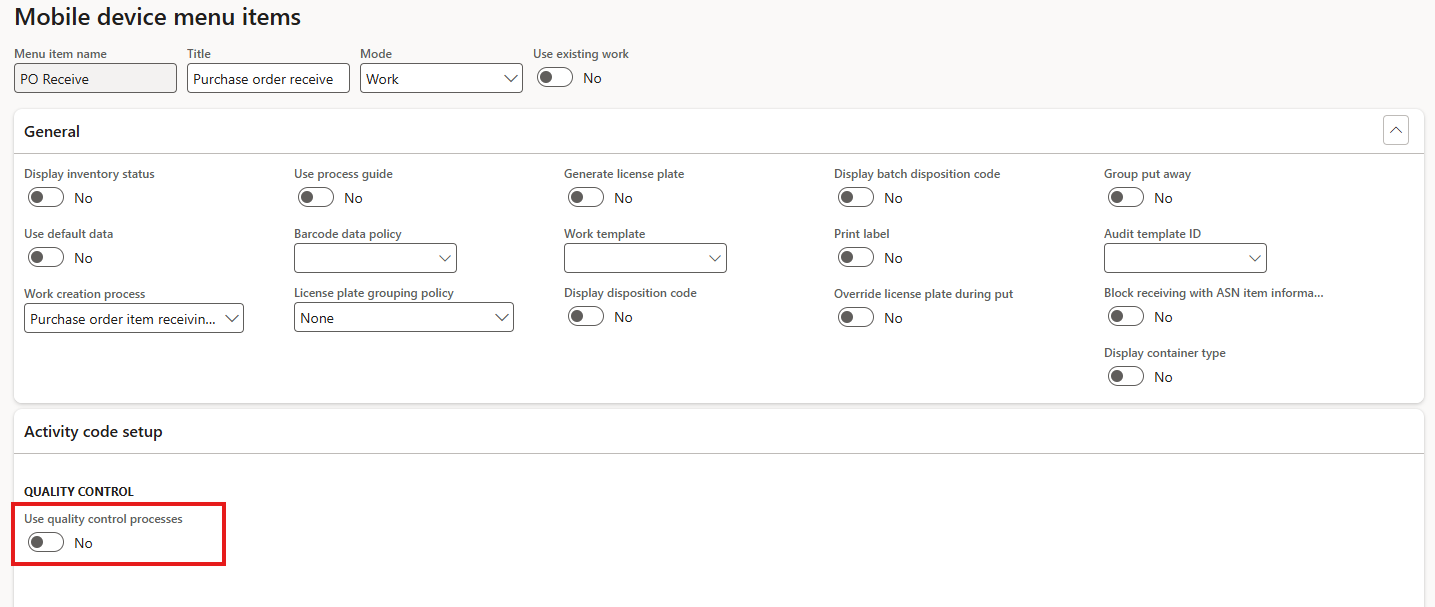This screenshot has height=607, width=1435.
Task: Click the Title input field
Action: point(268,79)
